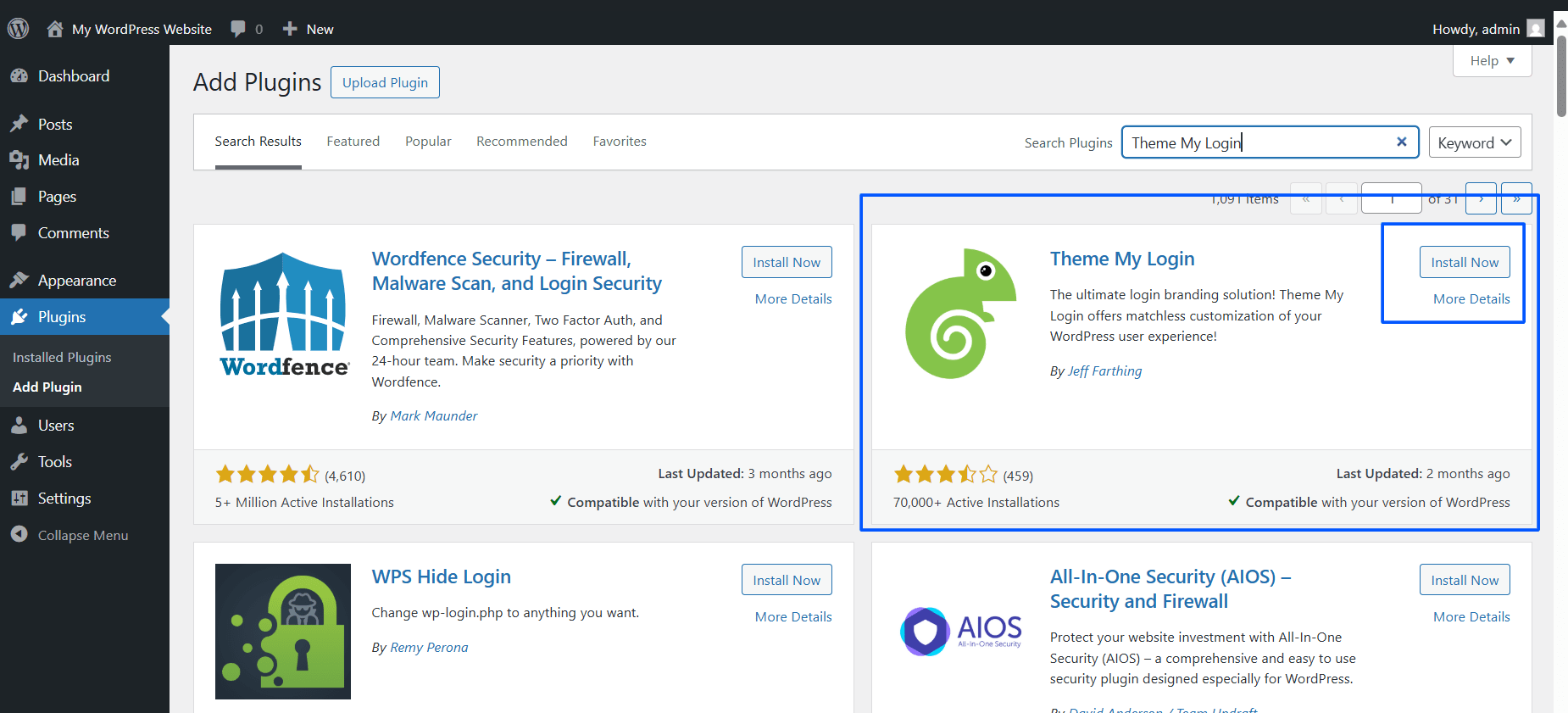Click the New content plus button
The width and height of the screenshot is (1568, 713).
308,29
